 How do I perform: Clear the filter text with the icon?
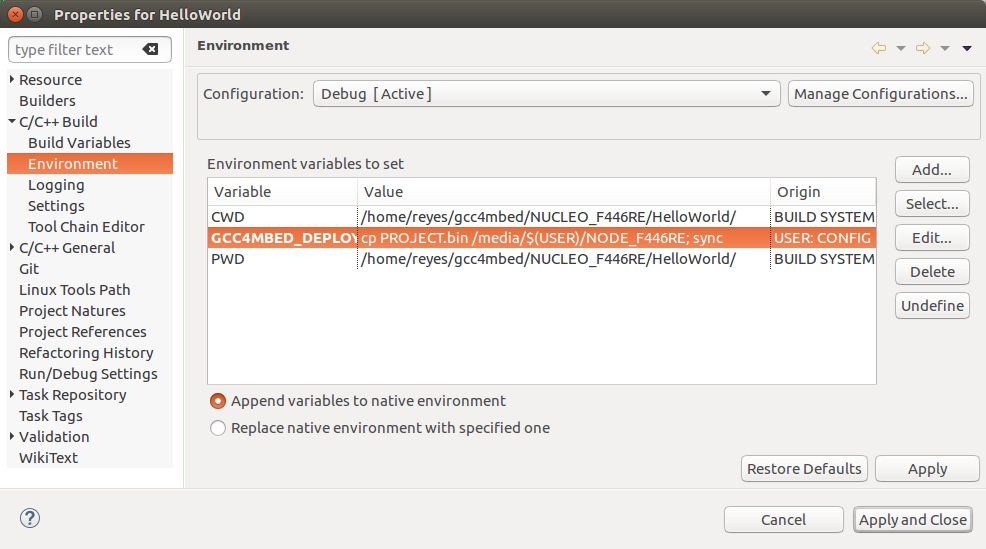[150, 49]
